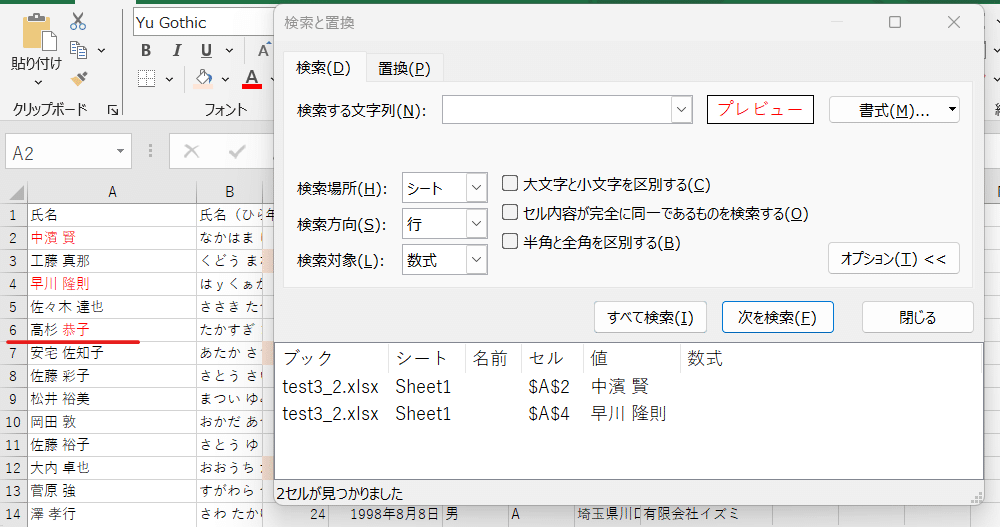Open the search string history dropdown
Screen dimensions: 1000x527
681,110
